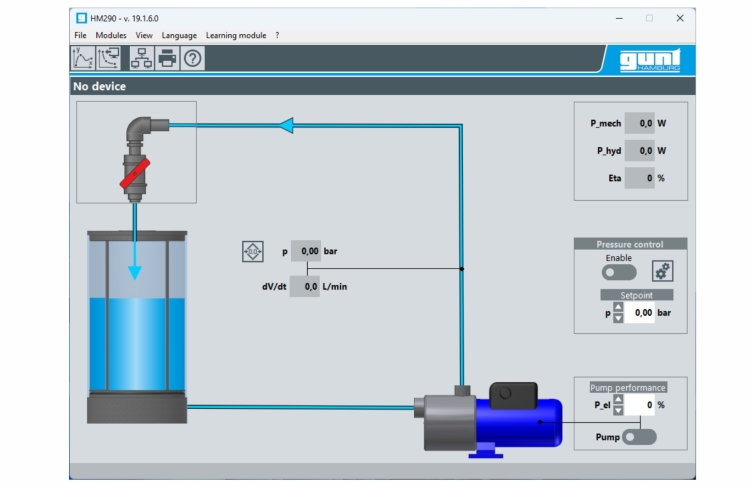
Task: Open pressure control settings gears icon
Action: point(663,271)
